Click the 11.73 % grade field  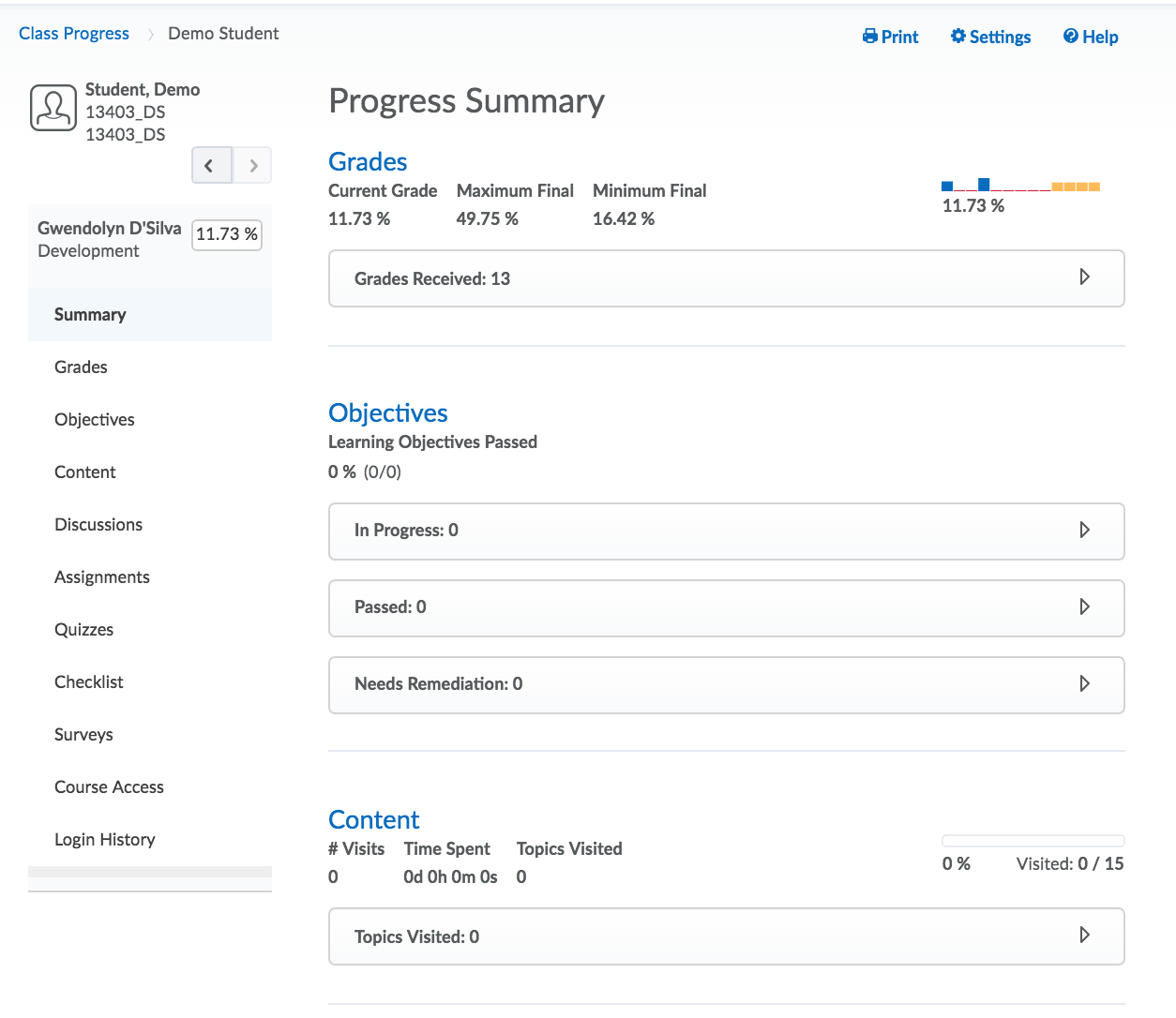(226, 235)
